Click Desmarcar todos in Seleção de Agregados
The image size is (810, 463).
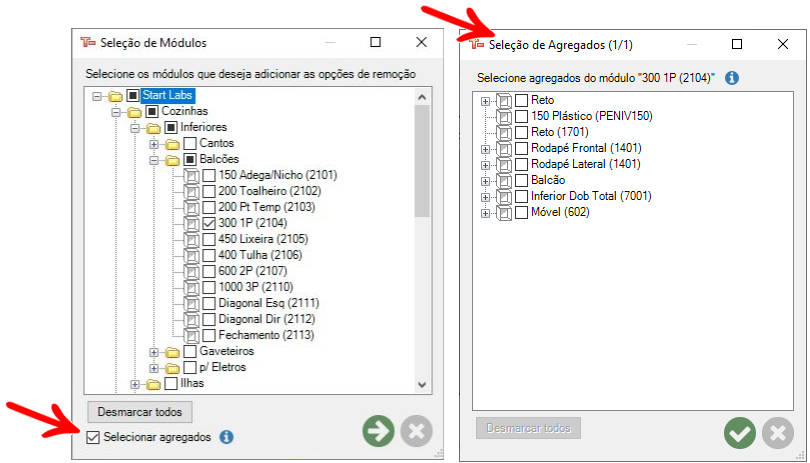[528, 428]
